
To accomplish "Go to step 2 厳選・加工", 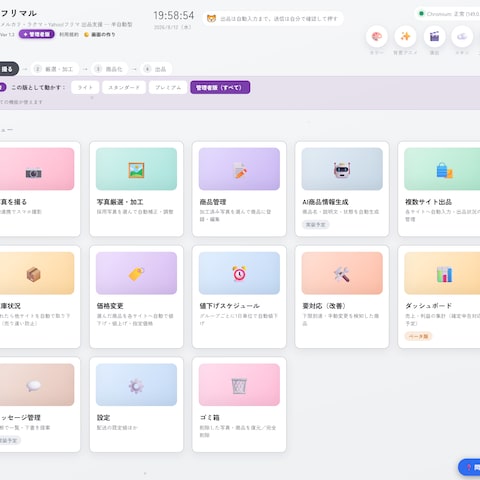I will click(55, 69).
